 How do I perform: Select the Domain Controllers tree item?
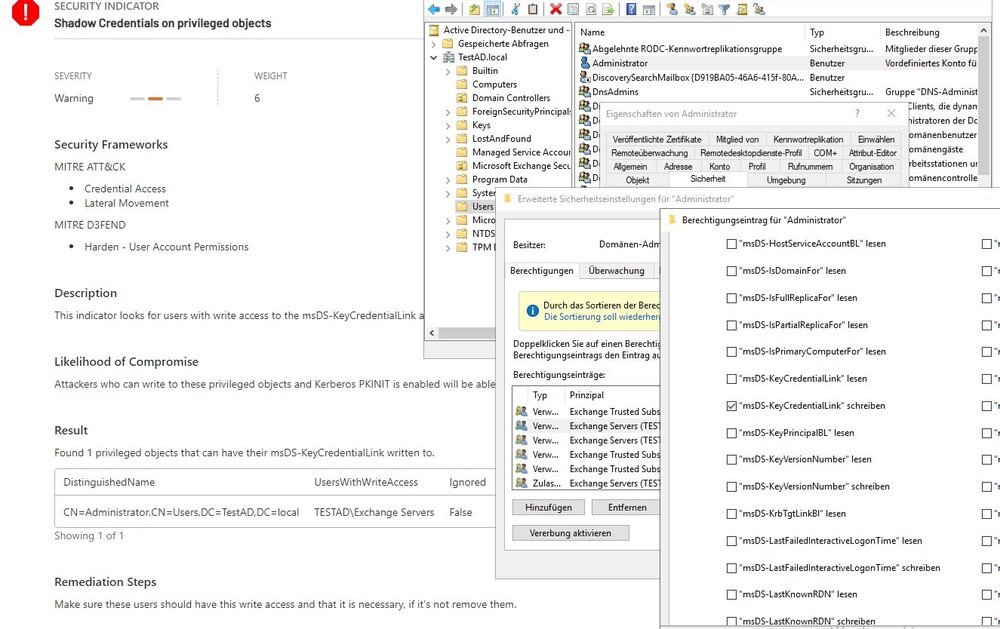point(511,98)
